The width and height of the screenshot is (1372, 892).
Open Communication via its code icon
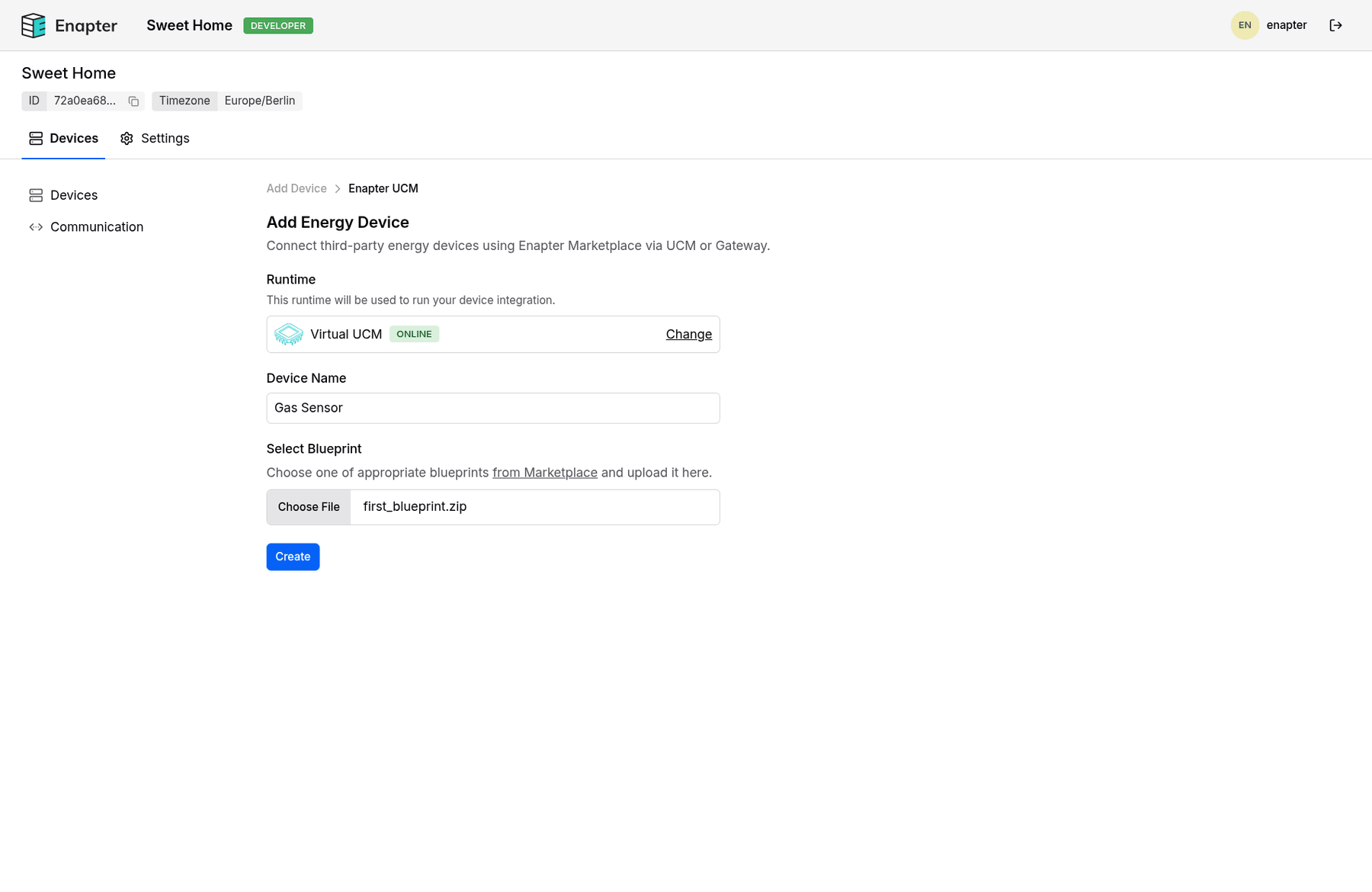36,226
